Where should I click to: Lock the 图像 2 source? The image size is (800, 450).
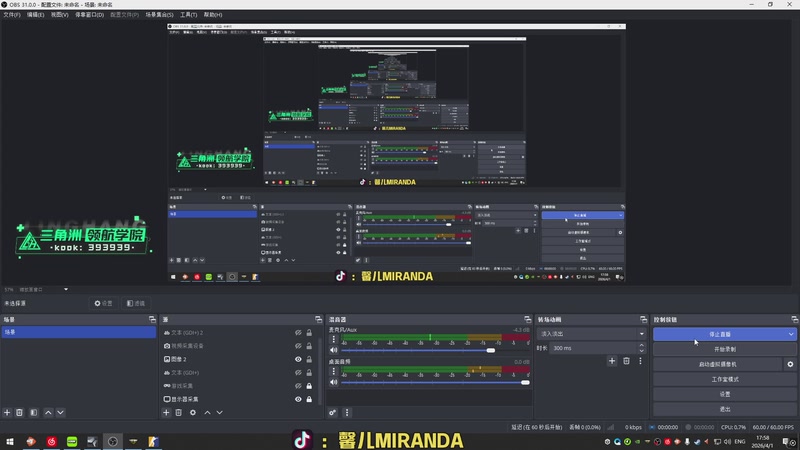click(x=309, y=359)
